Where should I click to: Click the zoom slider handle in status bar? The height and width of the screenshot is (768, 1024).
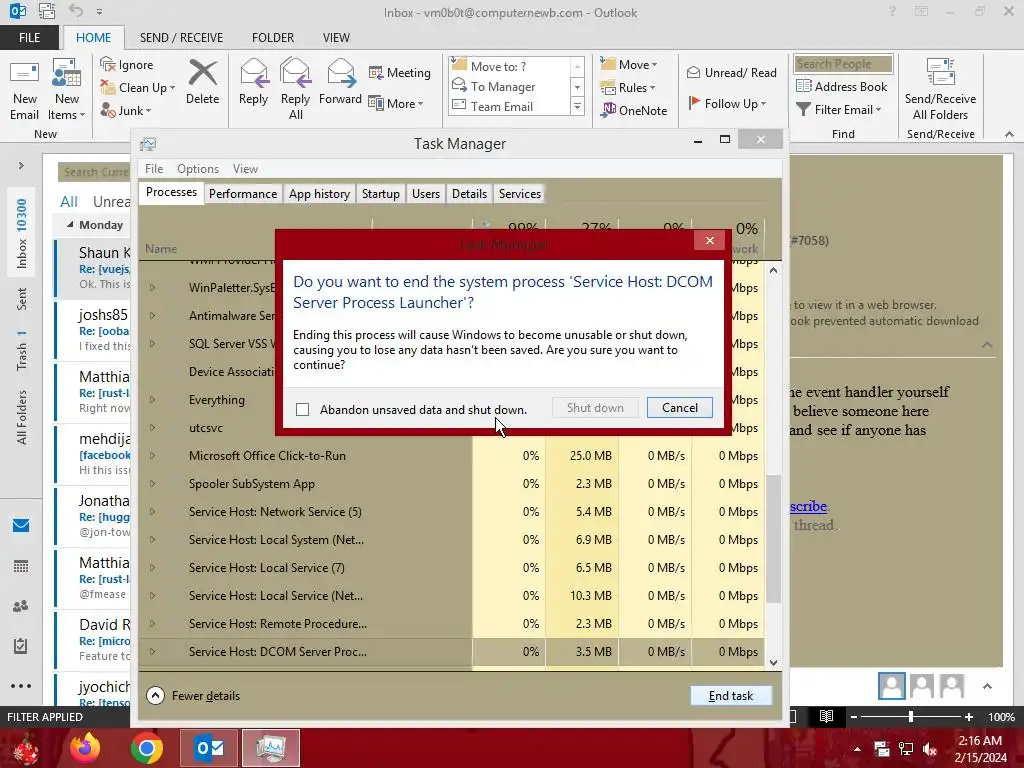(x=910, y=716)
